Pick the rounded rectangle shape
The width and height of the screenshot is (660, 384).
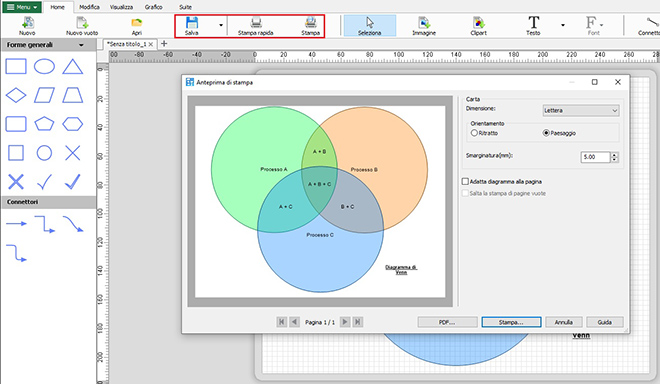point(16,124)
